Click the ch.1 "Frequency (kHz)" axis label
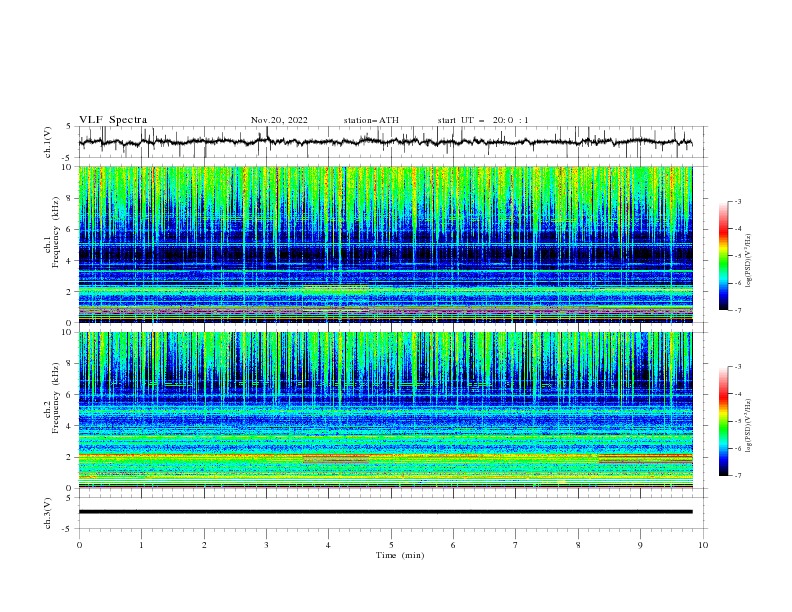 click(x=56, y=230)
